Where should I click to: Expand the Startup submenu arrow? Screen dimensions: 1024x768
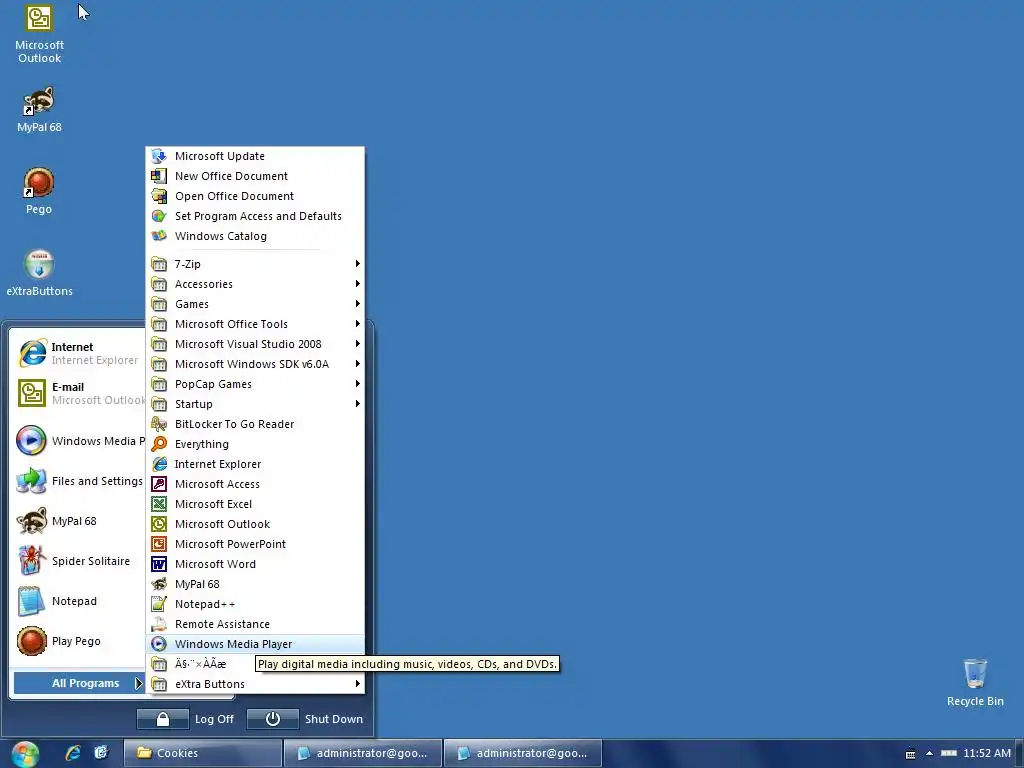coord(358,404)
